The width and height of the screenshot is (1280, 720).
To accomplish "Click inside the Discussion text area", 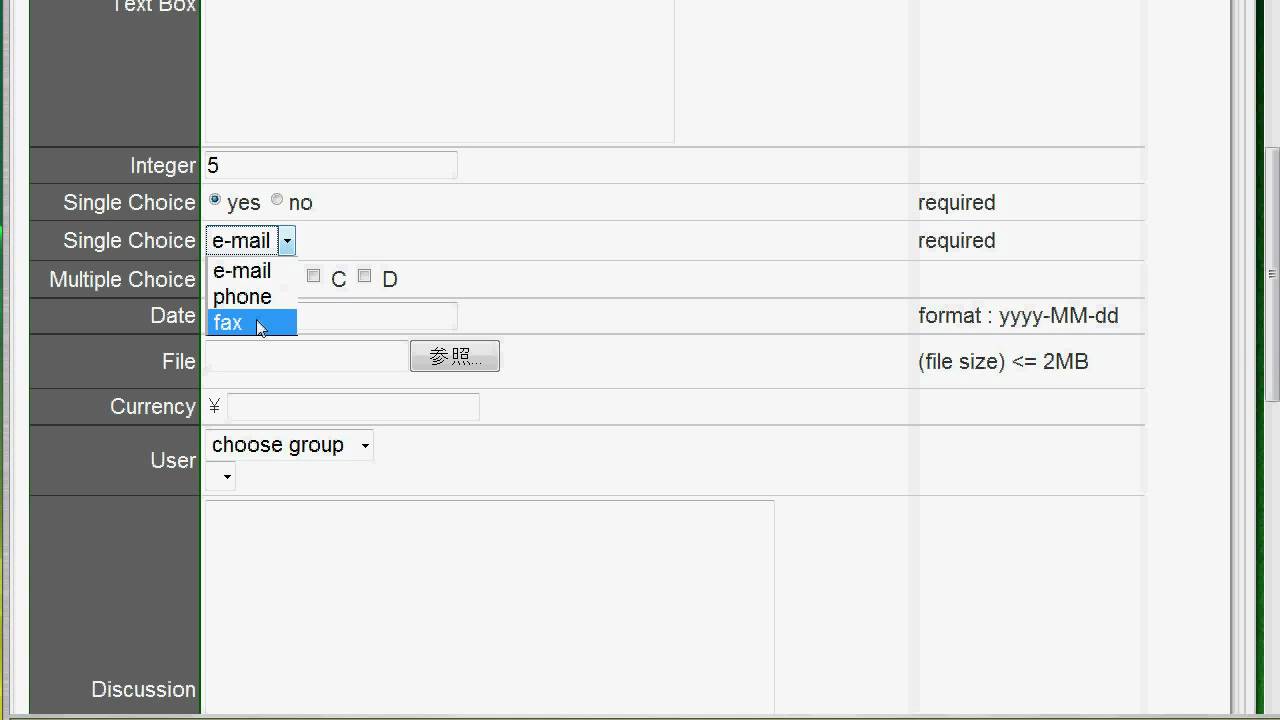I will point(490,607).
